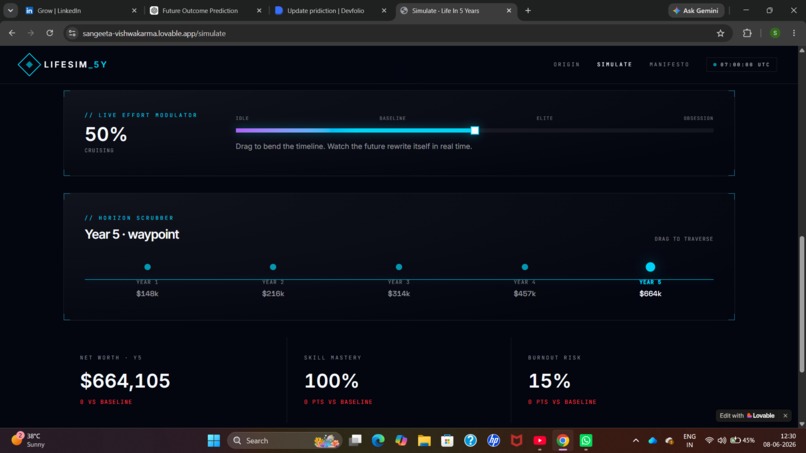806x453 pixels.
Task: Click the $148k value under Year 1
Action: [148, 294]
